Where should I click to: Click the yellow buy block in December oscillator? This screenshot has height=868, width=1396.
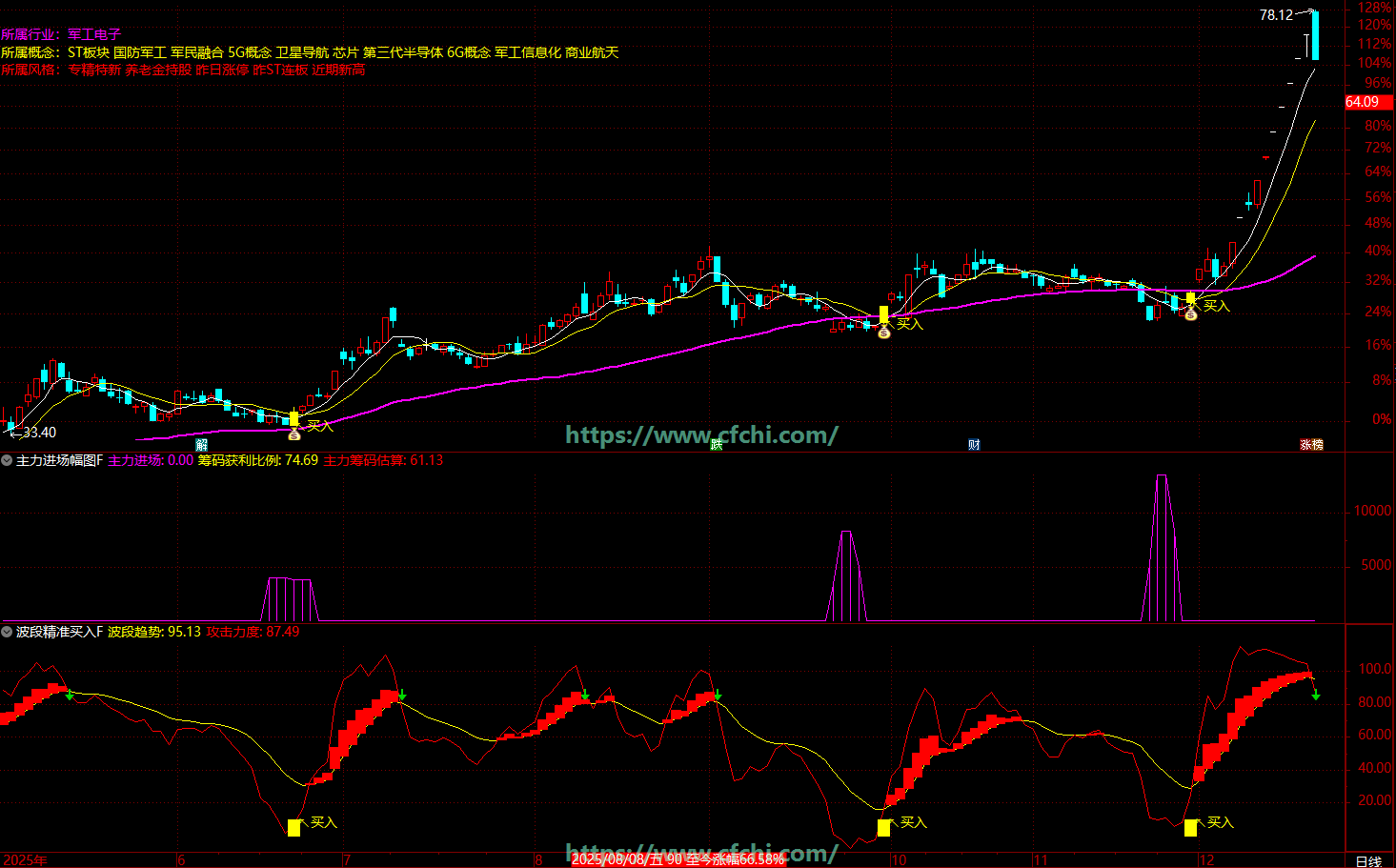tap(1190, 828)
